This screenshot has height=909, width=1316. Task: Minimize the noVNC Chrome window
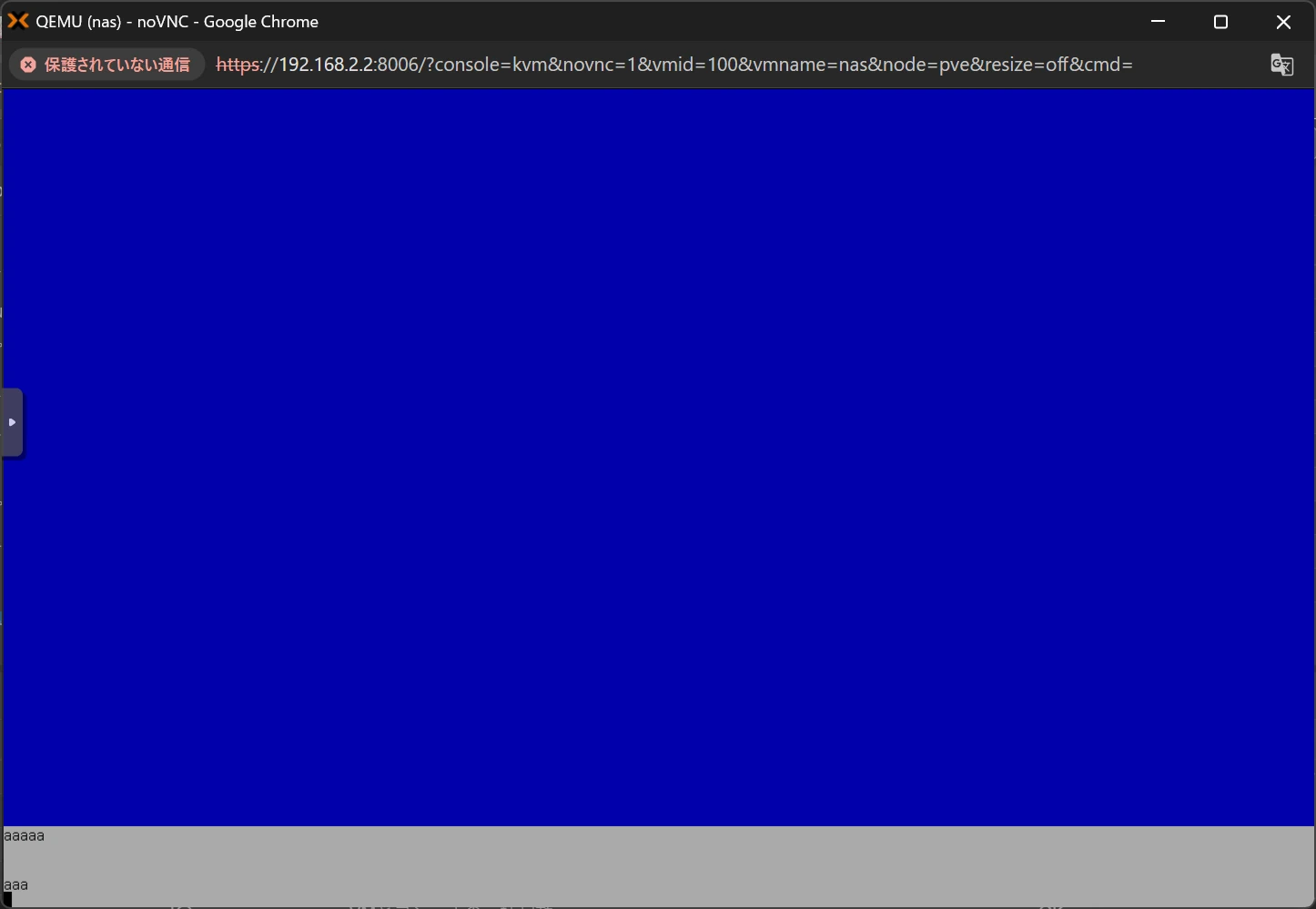click(1158, 21)
